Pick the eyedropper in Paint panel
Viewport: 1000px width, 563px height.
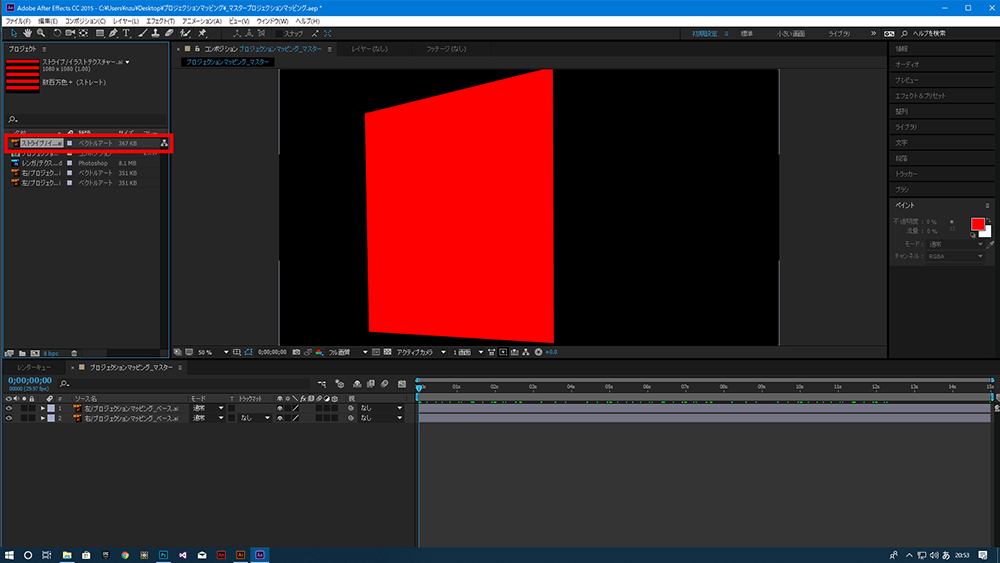pos(990,243)
